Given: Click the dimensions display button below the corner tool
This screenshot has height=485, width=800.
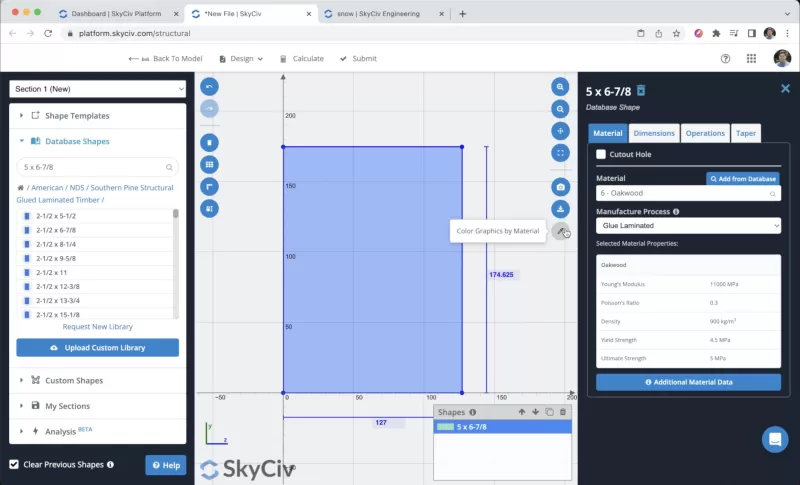Looking at the screenshot, I should coord(209,209).
